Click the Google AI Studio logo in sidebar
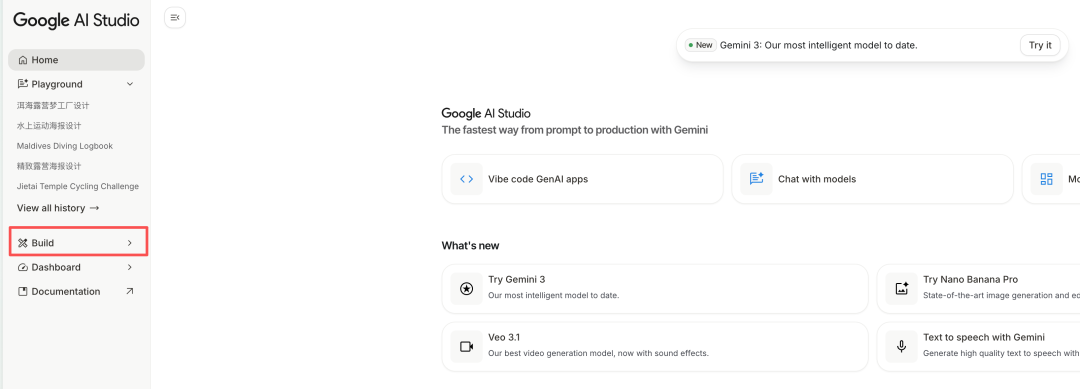This screenshot has height=389, width=1080. [x=76, y=20]
